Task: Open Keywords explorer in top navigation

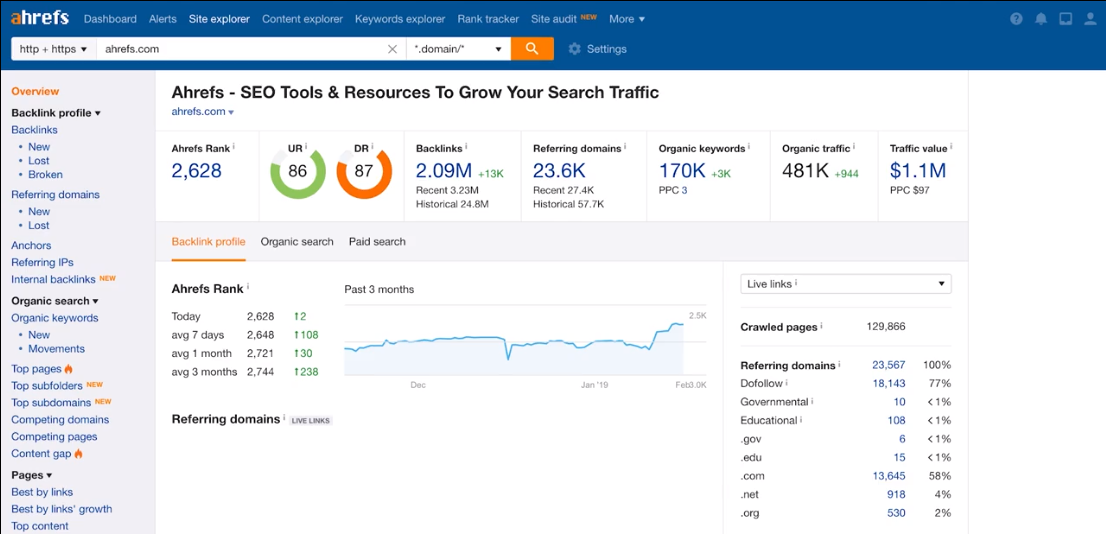Action: [x=400, y=19]
